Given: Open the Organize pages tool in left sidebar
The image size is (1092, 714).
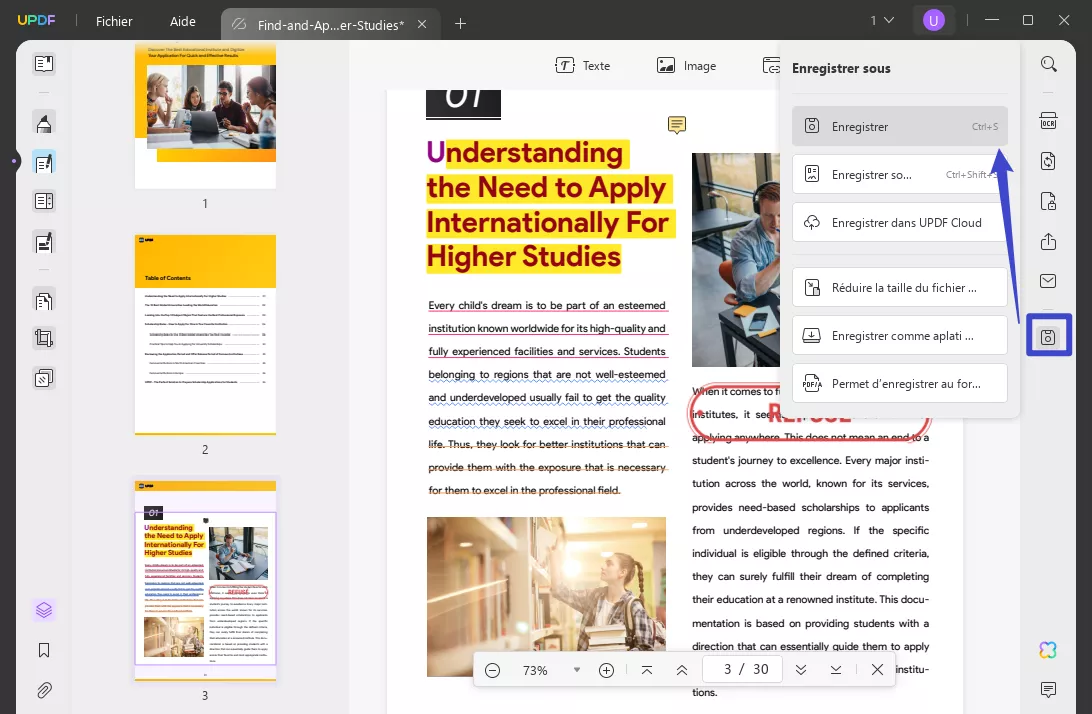Looking at the screenshot, I should [x=44, y=201].
